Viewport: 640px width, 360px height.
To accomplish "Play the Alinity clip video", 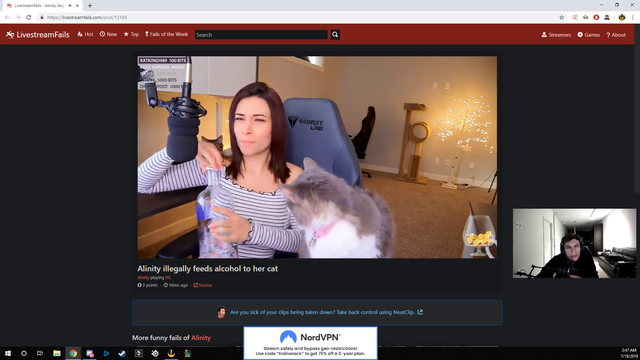I will (317, 157).
